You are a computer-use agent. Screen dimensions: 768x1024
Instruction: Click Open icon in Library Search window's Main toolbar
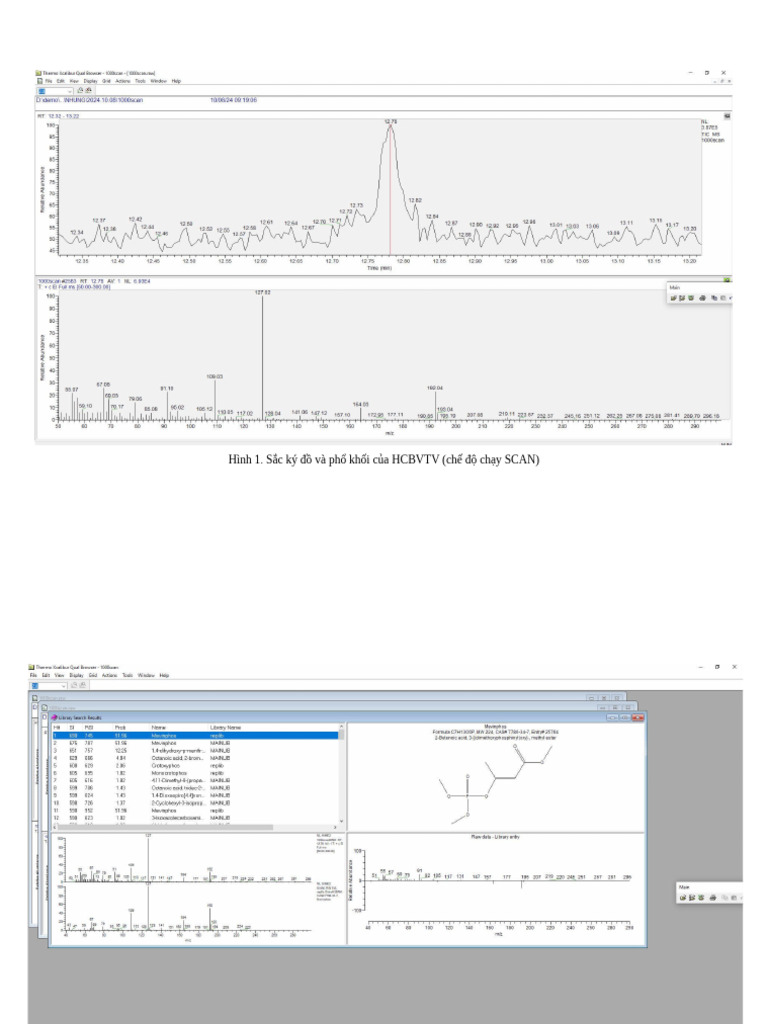point(682,898)
